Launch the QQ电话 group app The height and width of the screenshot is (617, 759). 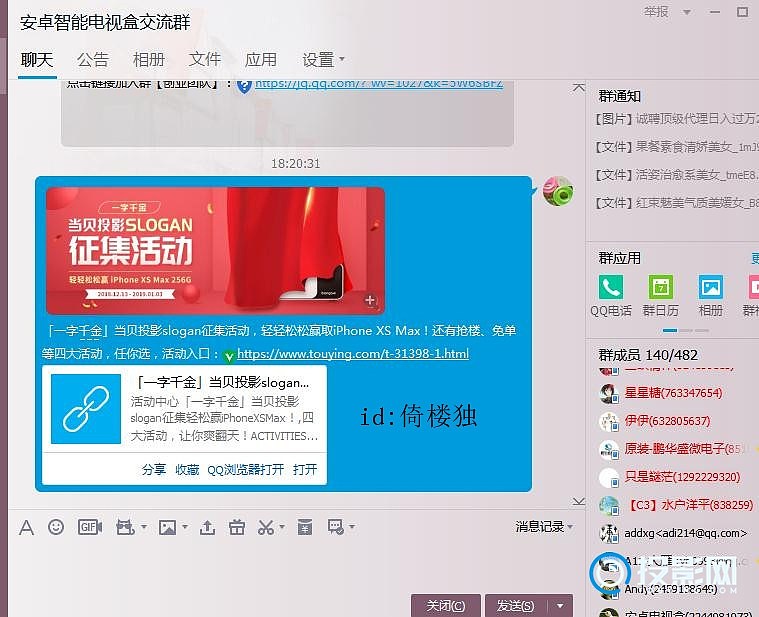(x=611, y=287)
